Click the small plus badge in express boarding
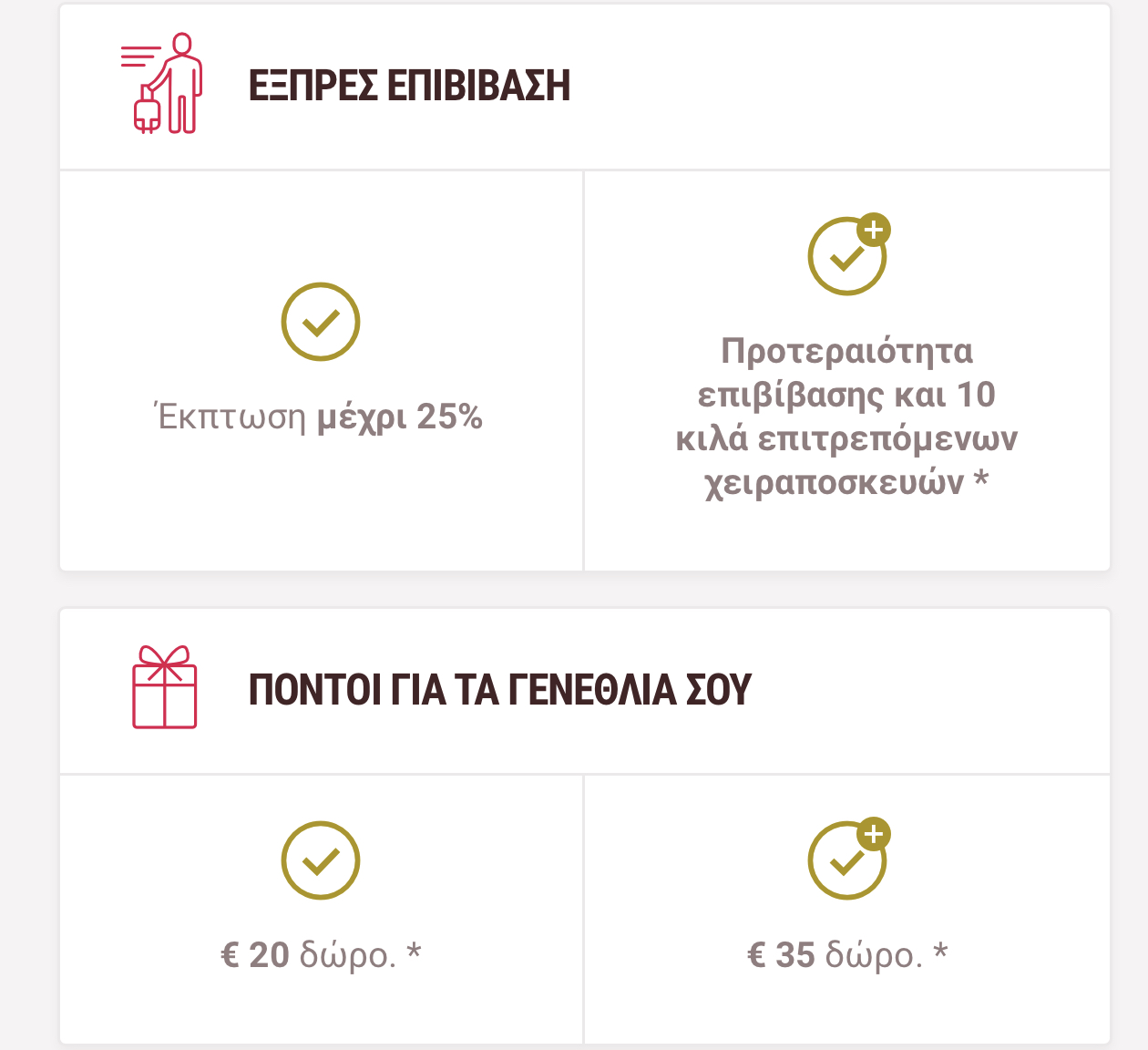The image size is (1148, 1050). click(x=874, y=230)
